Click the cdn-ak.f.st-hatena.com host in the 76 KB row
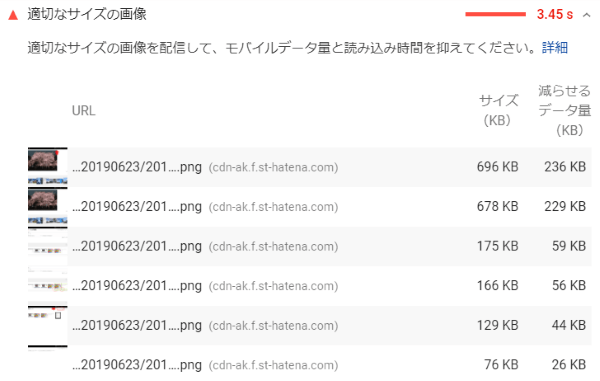600x381 pixels. coord(273,365)
